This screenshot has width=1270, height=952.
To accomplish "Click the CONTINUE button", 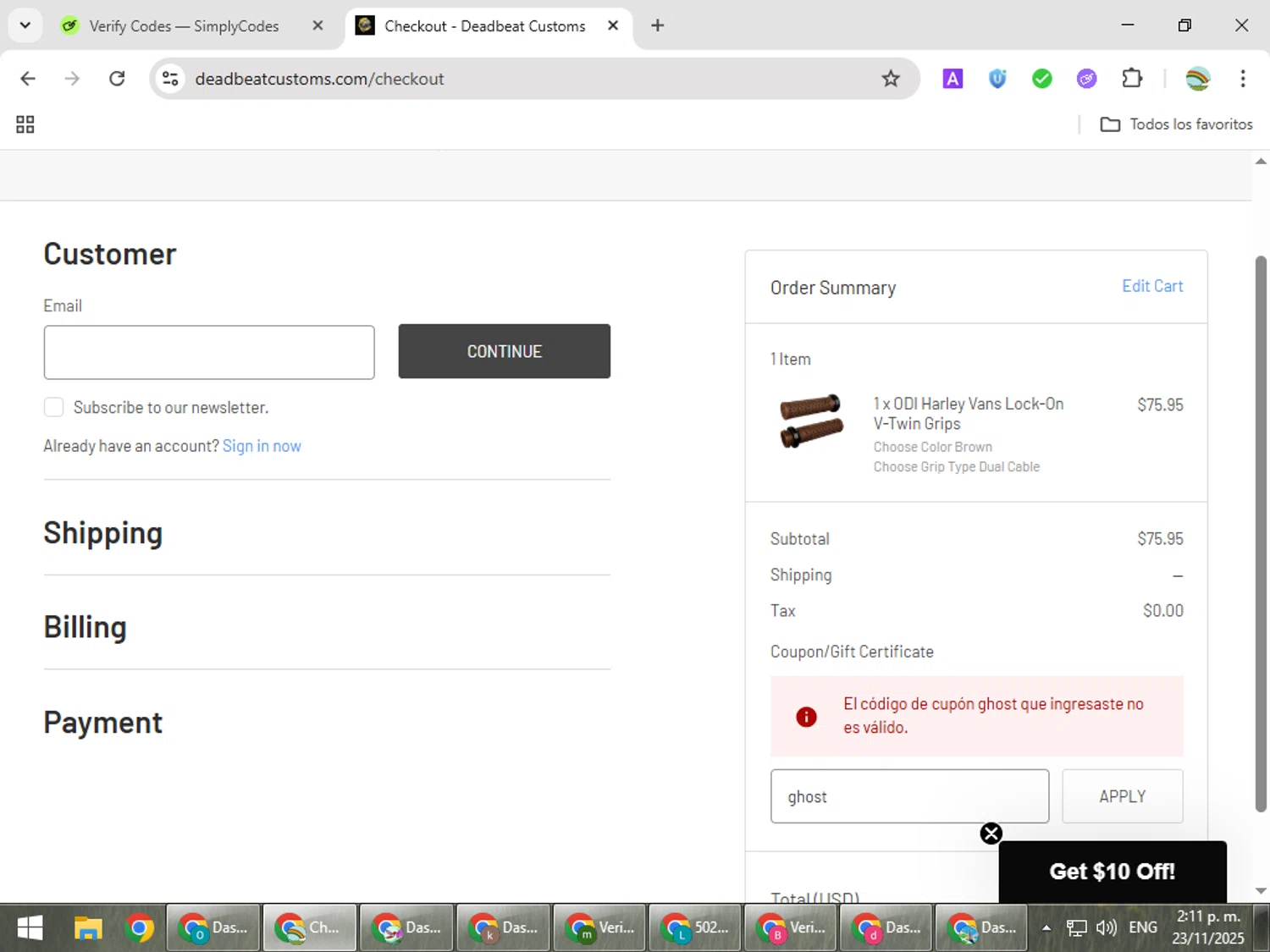I will pos(505,351).
